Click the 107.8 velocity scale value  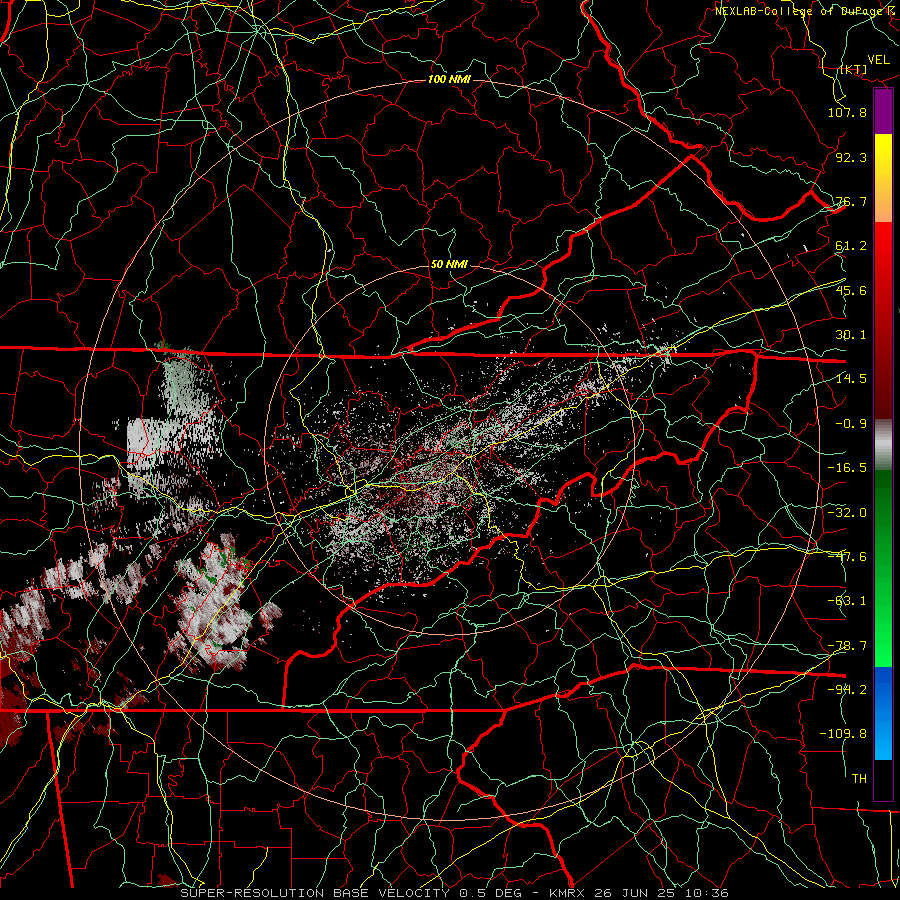[x=847, y=112]
